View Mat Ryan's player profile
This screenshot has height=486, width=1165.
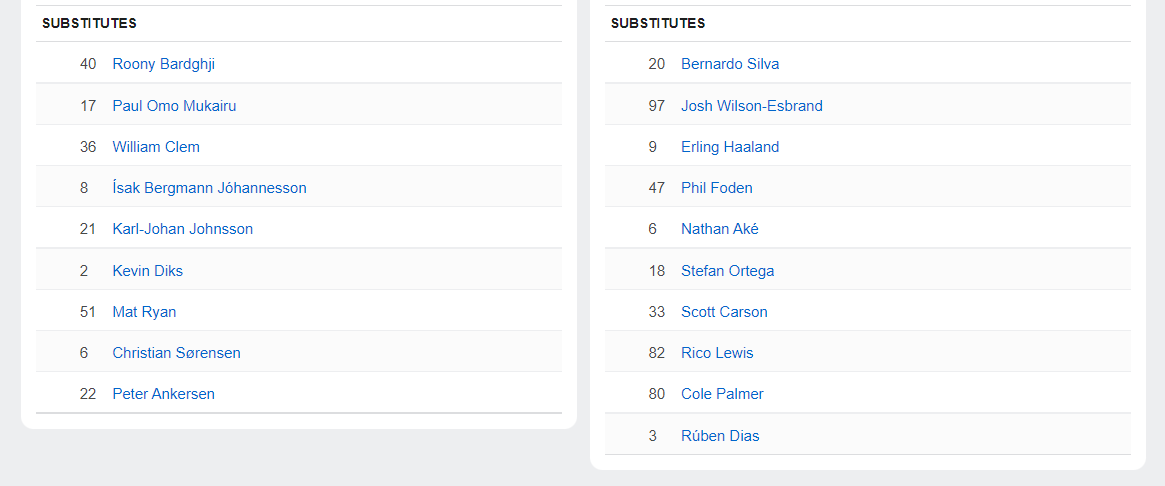[144, 312]
